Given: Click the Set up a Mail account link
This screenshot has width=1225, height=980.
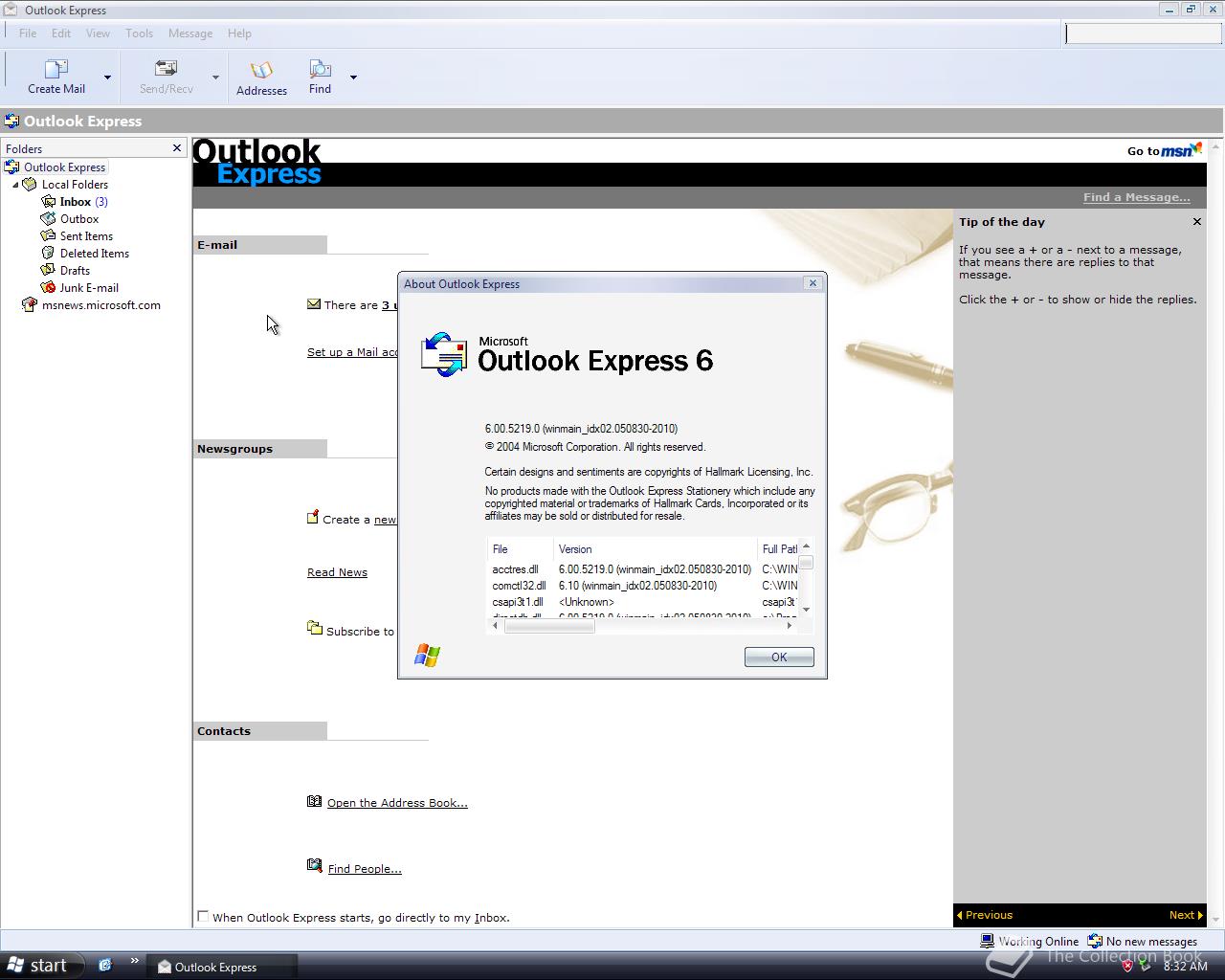Looking at the screenshot, I should [x=352, y=352].
